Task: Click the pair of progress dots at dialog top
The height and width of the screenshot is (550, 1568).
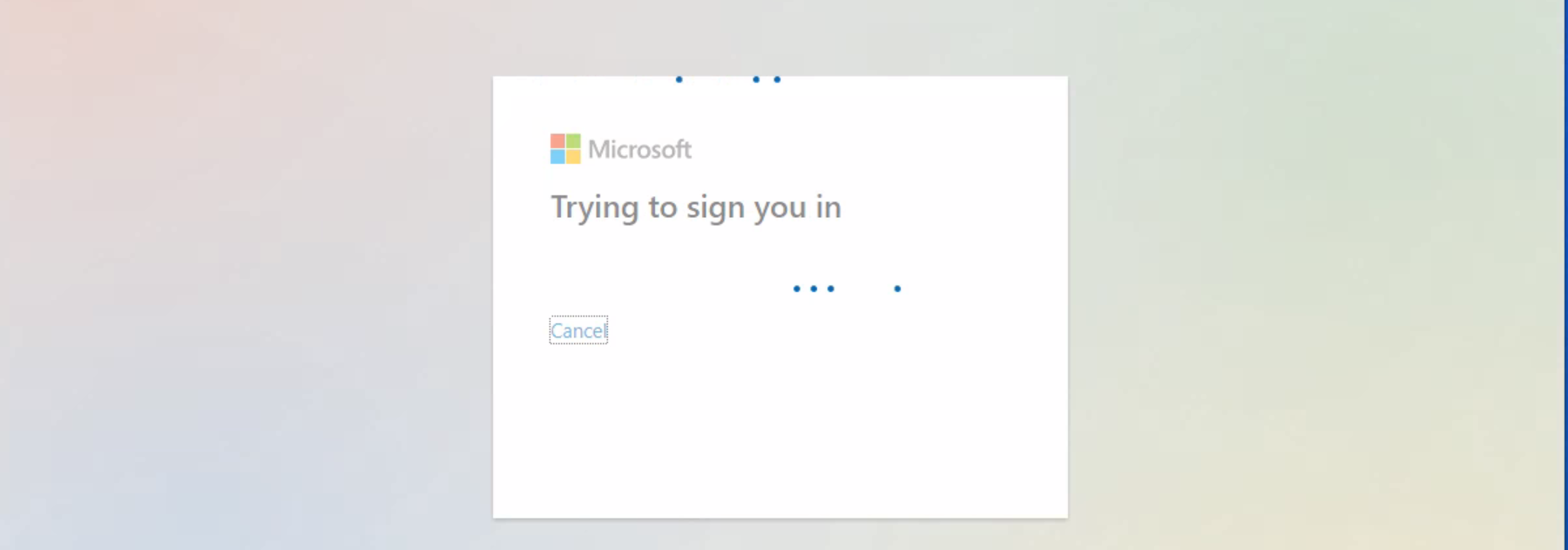Action: [767, 79]
